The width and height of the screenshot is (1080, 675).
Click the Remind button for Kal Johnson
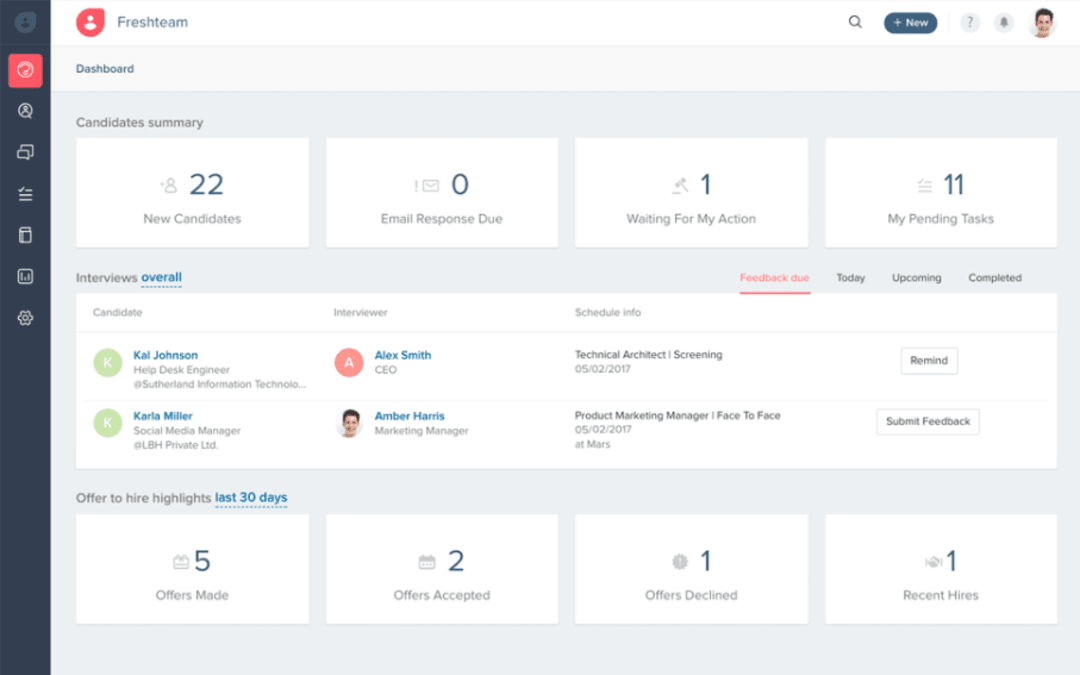point(929,361)
